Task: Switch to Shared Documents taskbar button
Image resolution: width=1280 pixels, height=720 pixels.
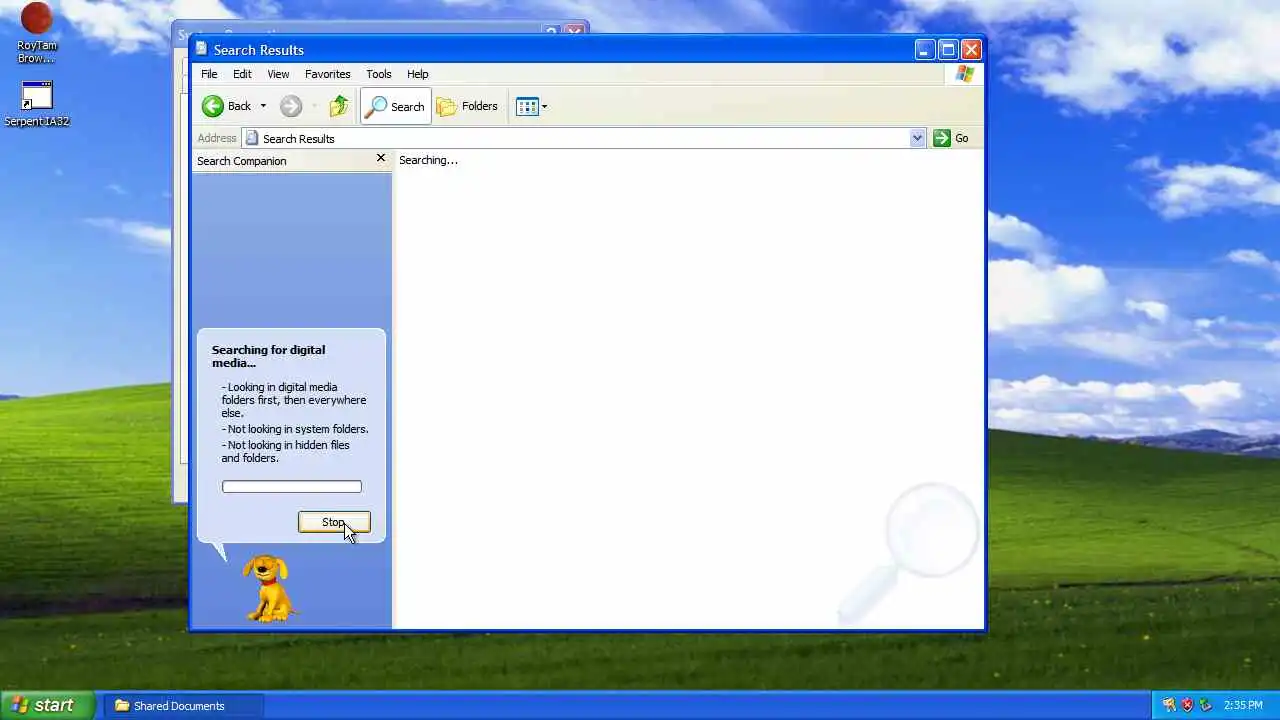Action: point(184,705)
